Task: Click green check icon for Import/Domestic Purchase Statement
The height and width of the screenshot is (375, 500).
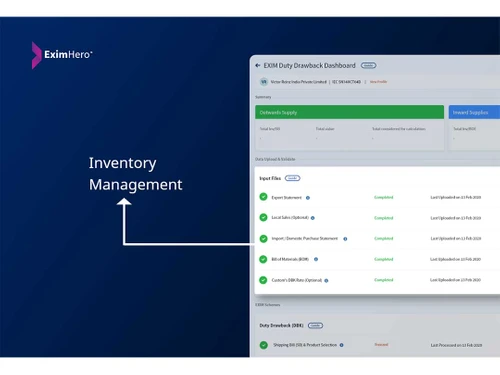Action: click(263, 239)
